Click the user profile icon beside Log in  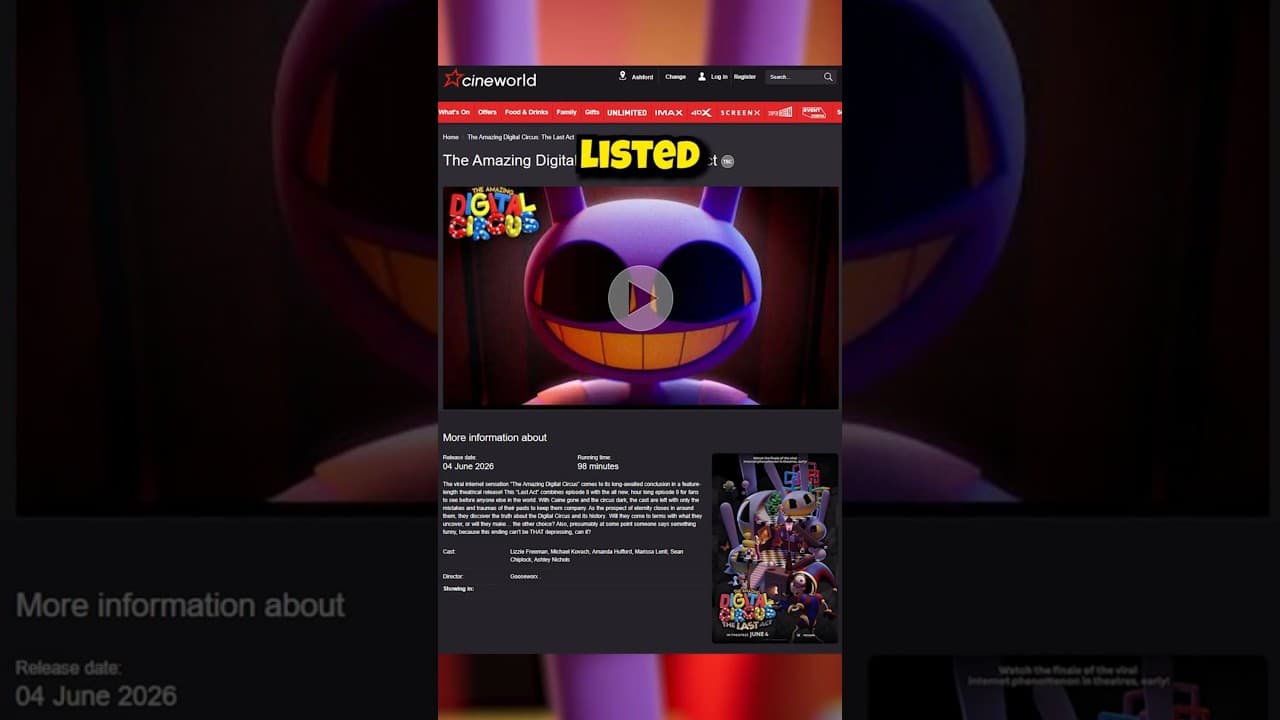click(702, 76)
